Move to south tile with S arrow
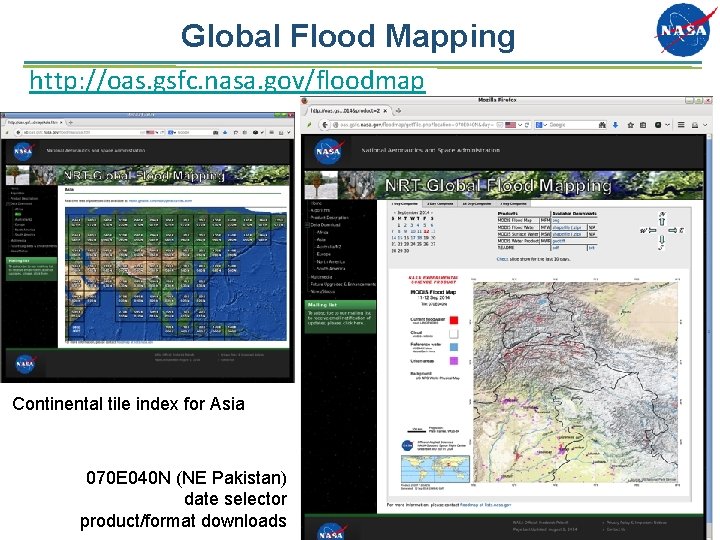This screenshot has height=540, width=720. 662,242
